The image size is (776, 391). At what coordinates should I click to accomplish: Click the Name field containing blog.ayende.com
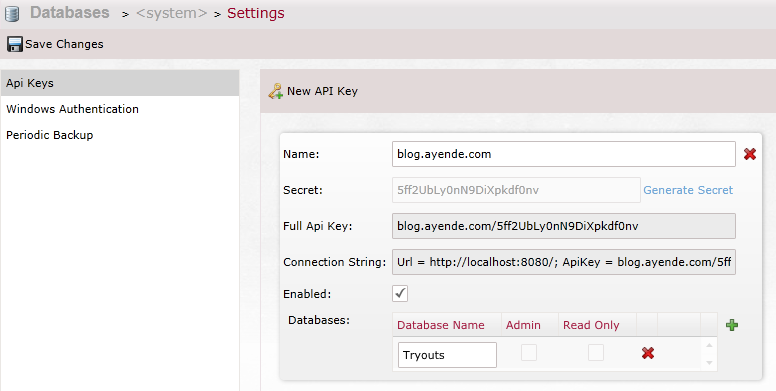(564, 154)
